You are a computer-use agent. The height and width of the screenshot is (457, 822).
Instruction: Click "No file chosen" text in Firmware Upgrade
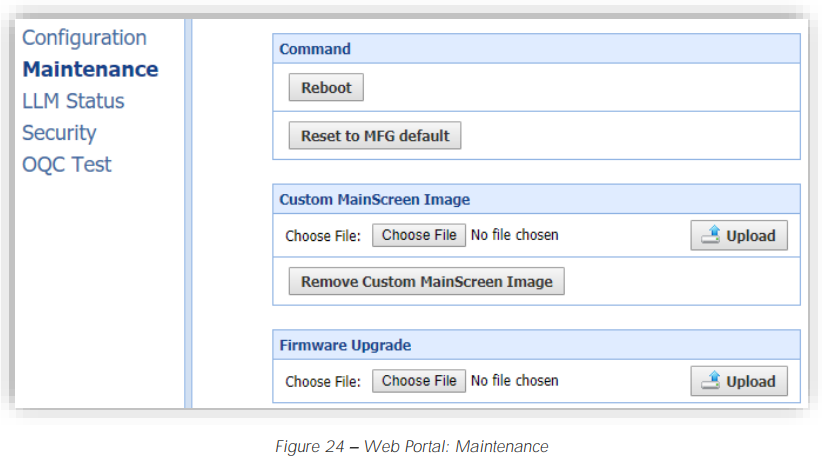[x=514, y=381]
